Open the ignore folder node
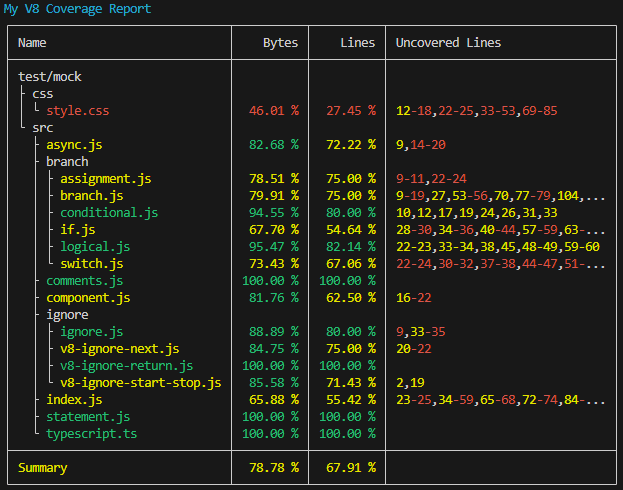This screenshot has width=623, height=490. pyautogui.click(x=67, y=315)
